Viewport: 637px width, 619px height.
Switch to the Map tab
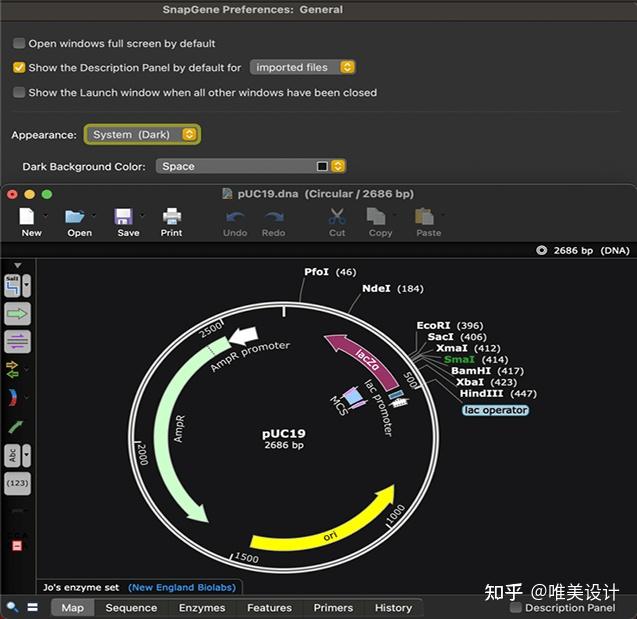(x=73, y=608)
